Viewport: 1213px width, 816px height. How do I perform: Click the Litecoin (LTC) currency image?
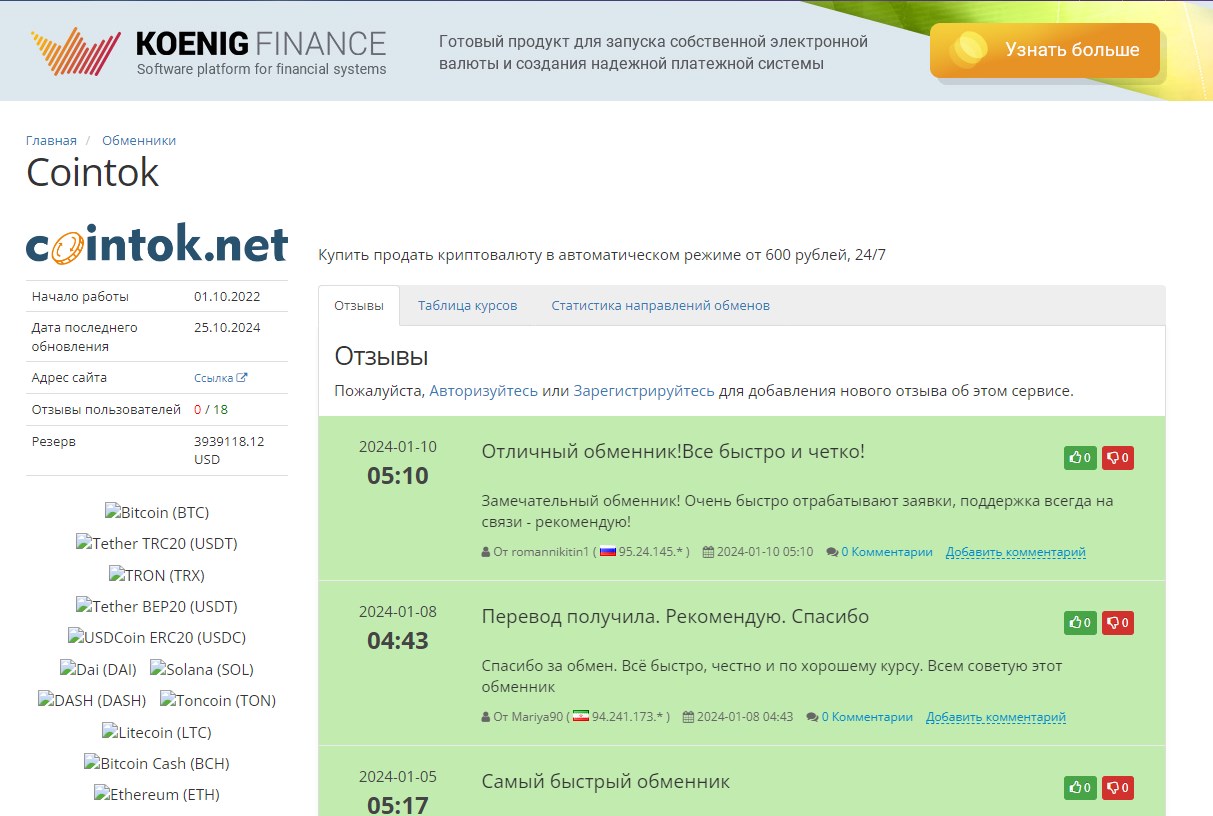[157, 732]
